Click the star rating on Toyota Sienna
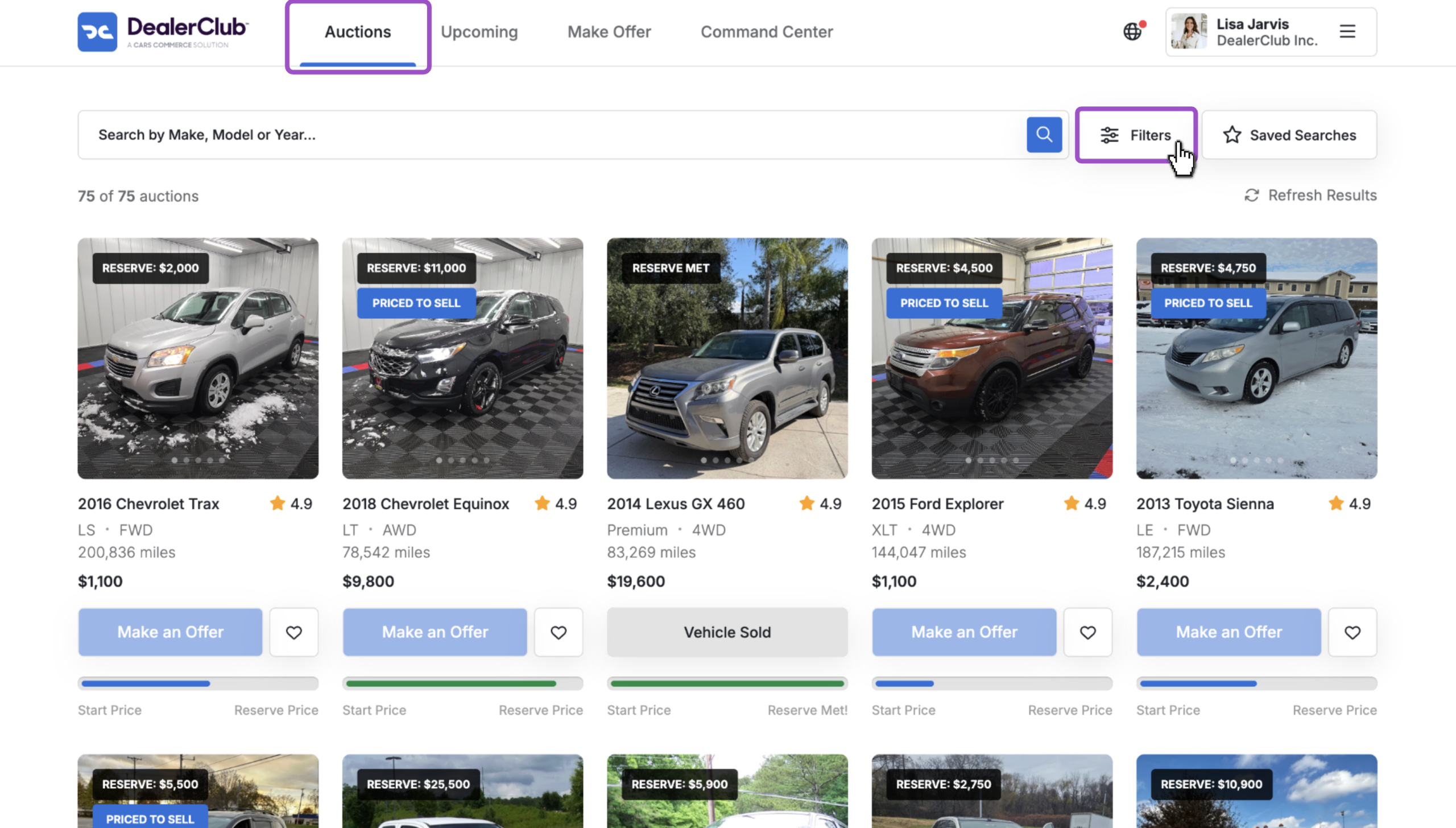Image resolution: width=1456 pixels, height=828 pixels. pos(1349,504)
